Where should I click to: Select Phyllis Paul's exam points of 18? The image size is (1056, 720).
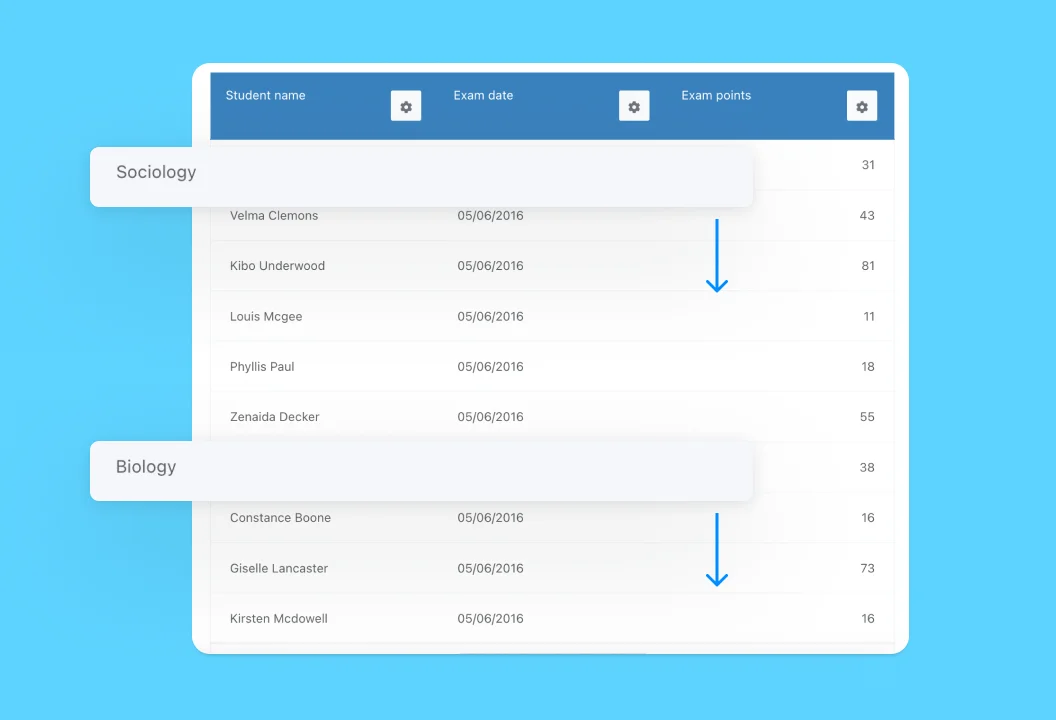867,366
